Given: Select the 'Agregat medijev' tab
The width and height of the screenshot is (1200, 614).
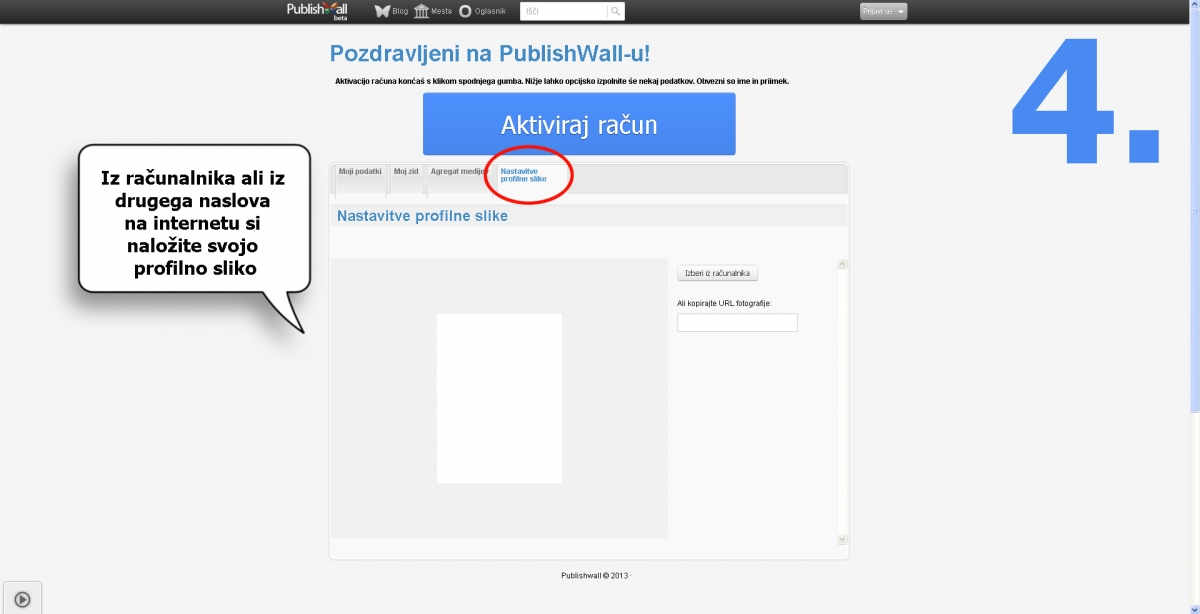Looking at the screenshot, I should (x=458, y=172).
